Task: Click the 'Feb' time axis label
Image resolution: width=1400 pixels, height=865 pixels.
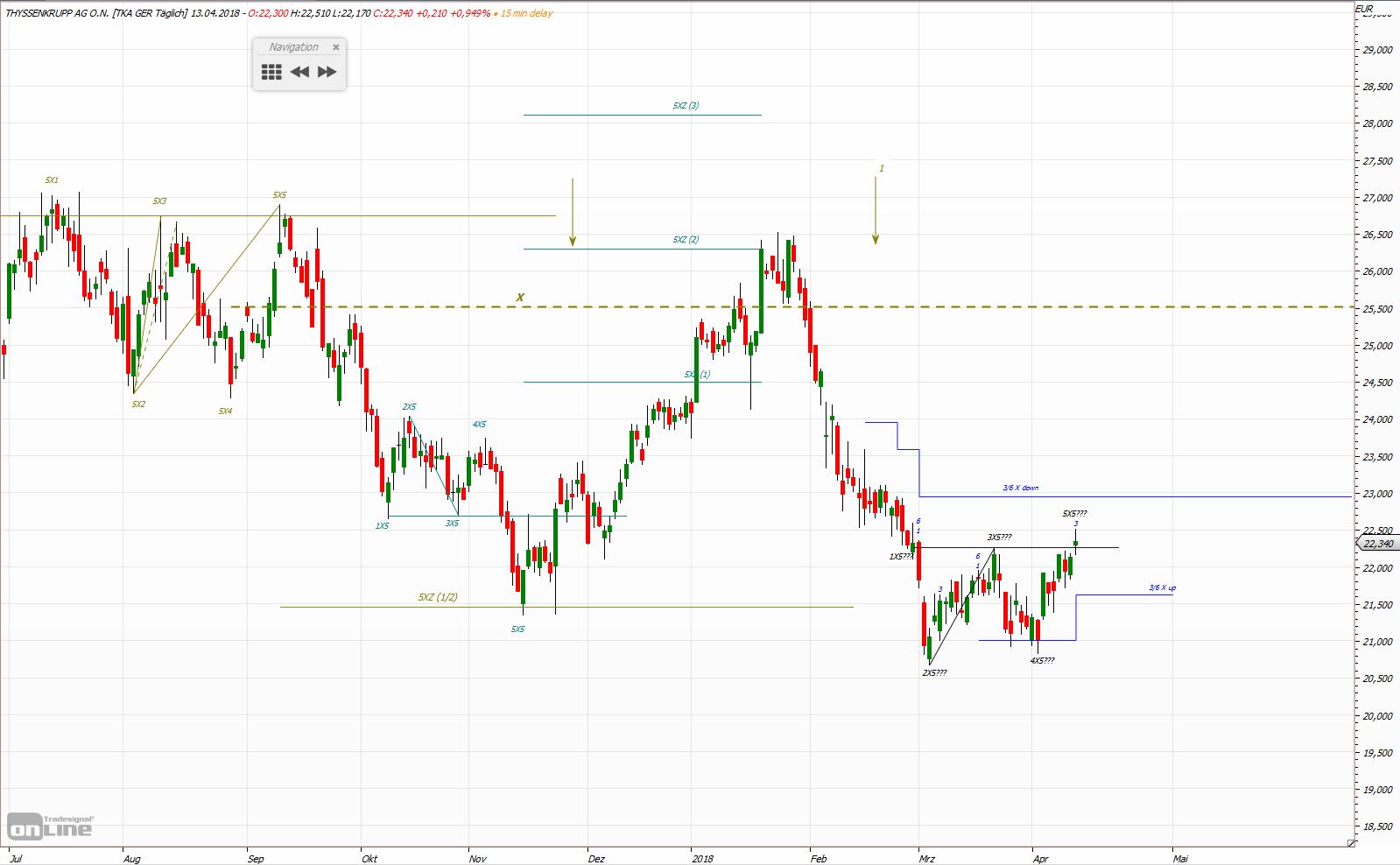Action: click(819, 859)
